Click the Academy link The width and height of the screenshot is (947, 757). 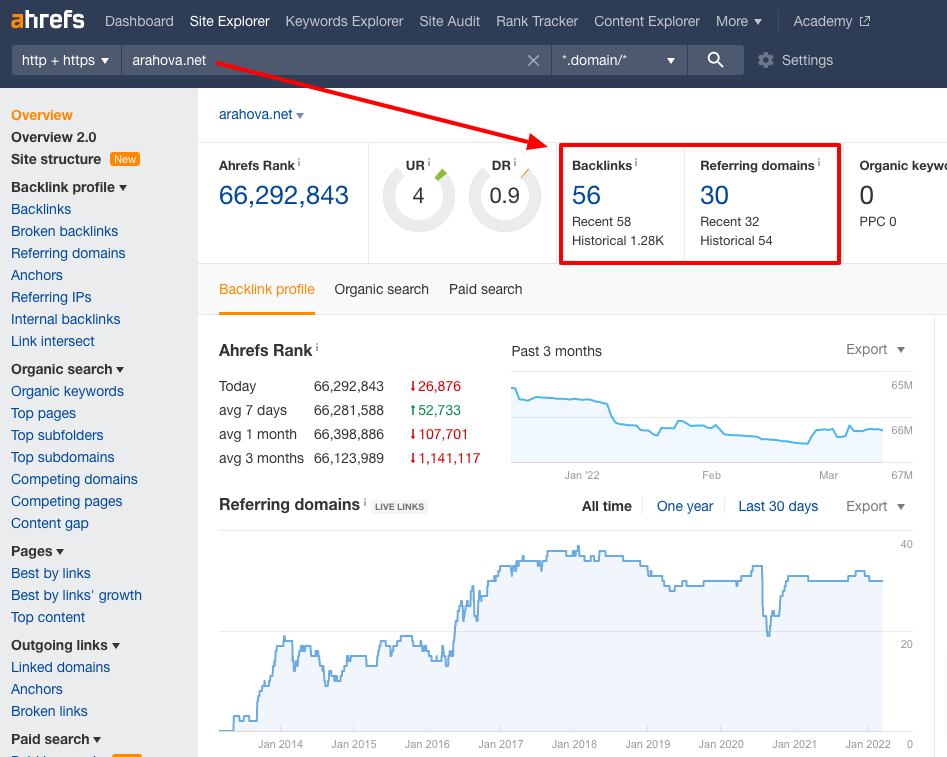tap(823, 21)
